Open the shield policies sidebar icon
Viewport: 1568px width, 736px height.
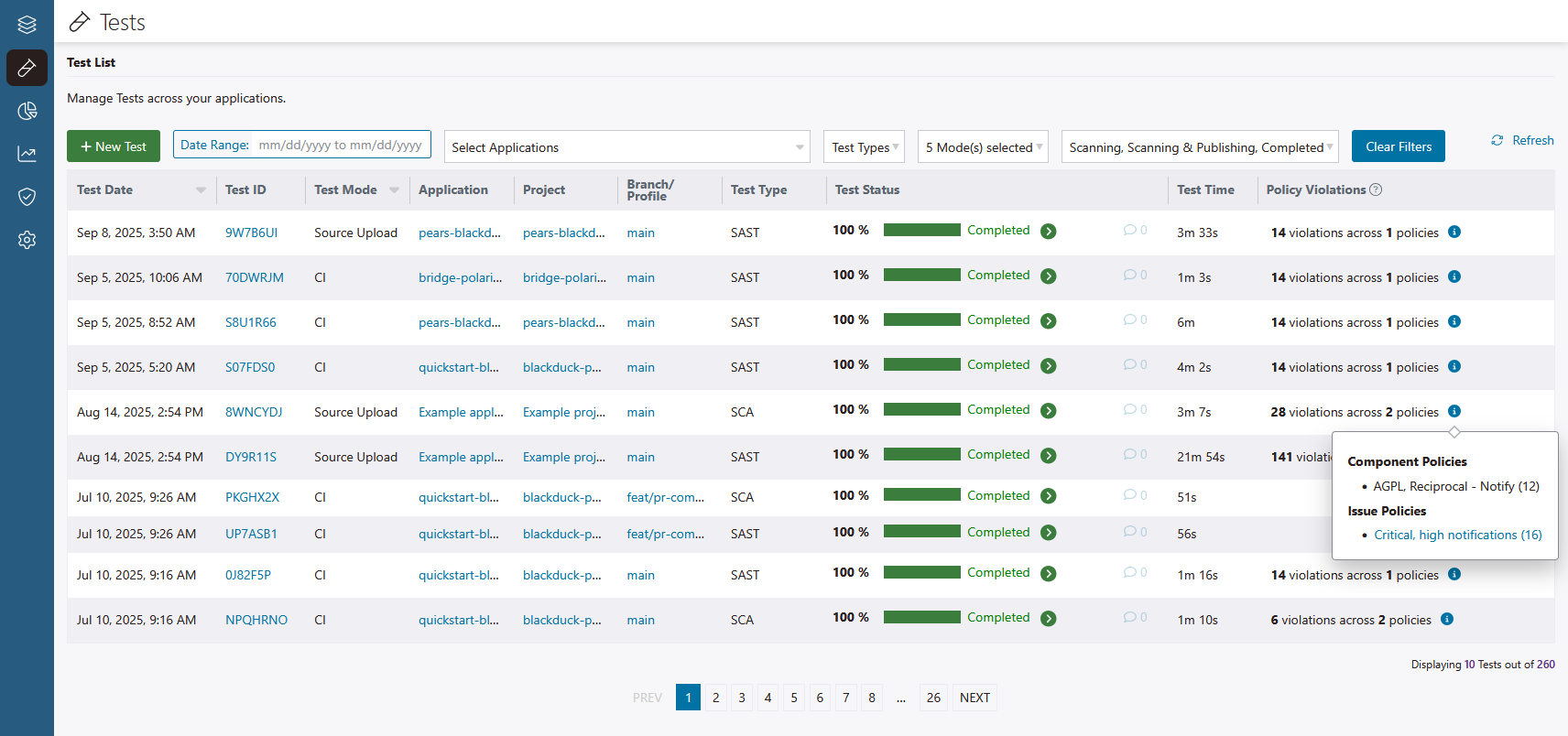click(27, 197)
